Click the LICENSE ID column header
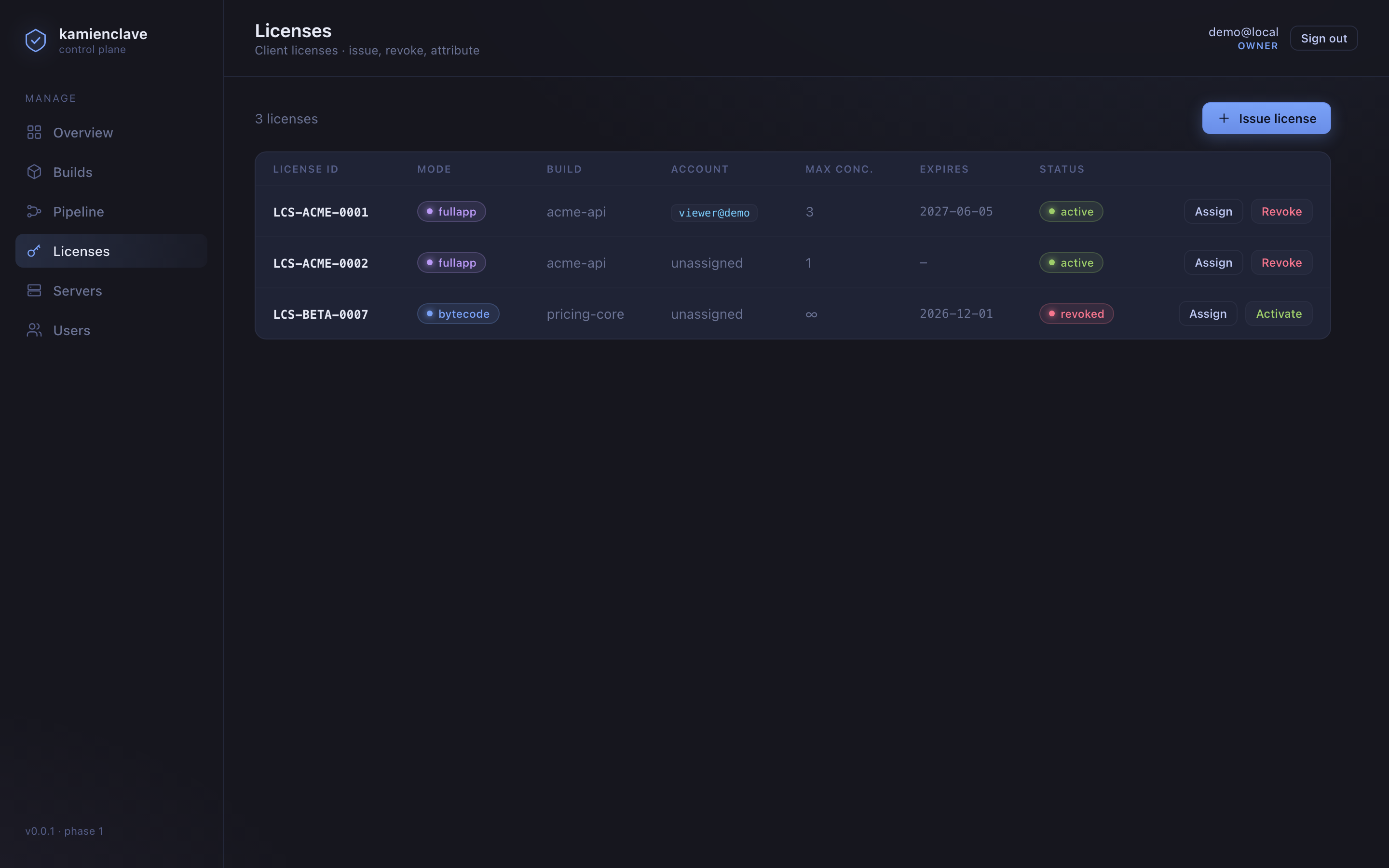Image resolution: width=1389 pixels, height=868 pixels. pos(305,169)
